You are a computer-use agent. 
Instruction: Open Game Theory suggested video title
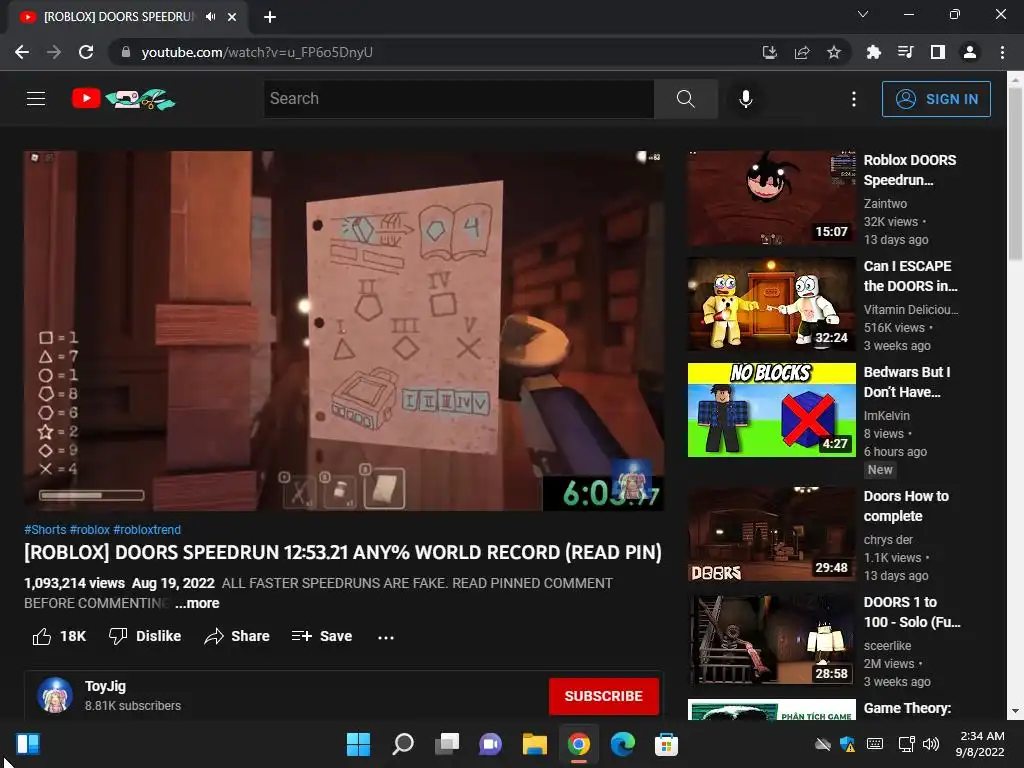point(907,708)
